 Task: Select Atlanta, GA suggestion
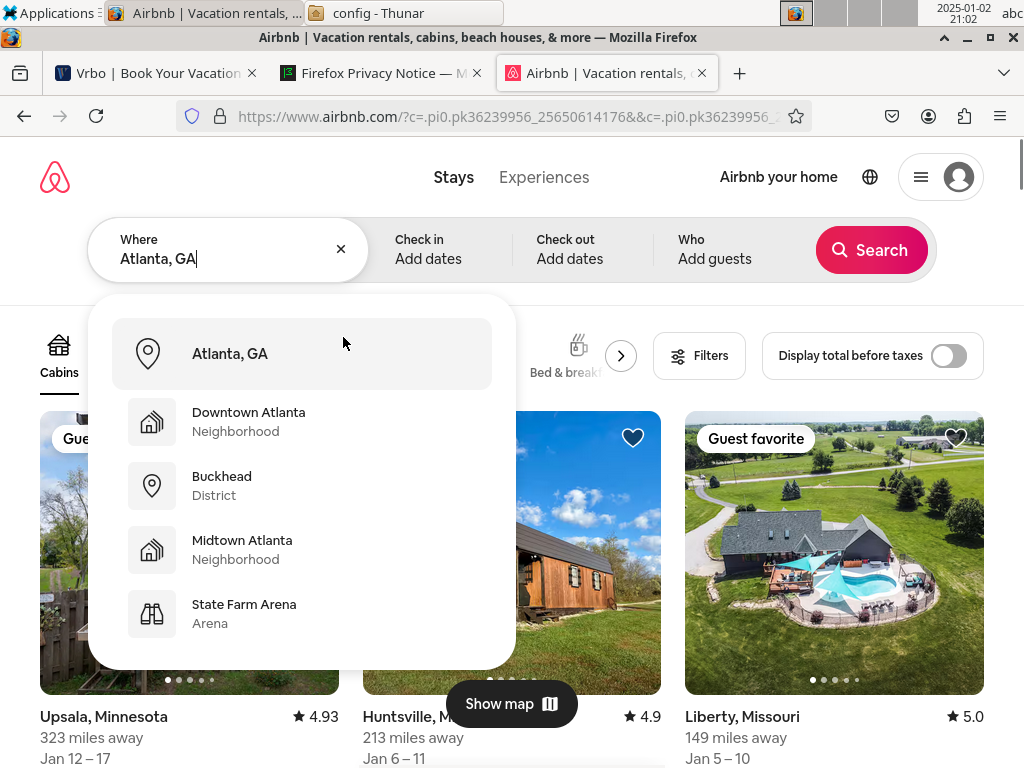[302, 353]
